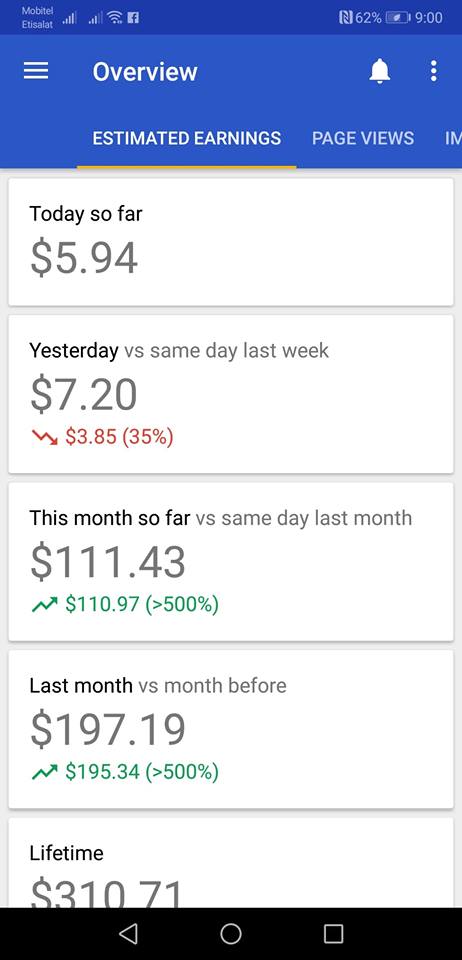The height and width of the screenshot is (960, 462).
Task: Open the partially visible tab after Page Views
Action: point(453,138)
